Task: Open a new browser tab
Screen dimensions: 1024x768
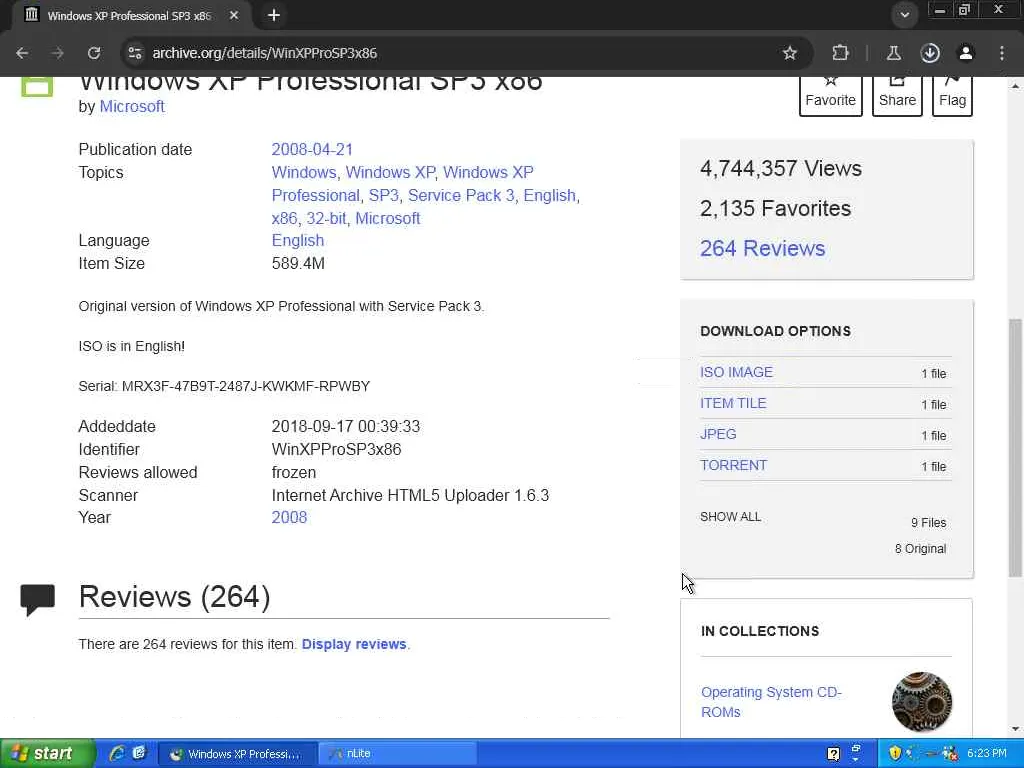Action: [274, 15]
